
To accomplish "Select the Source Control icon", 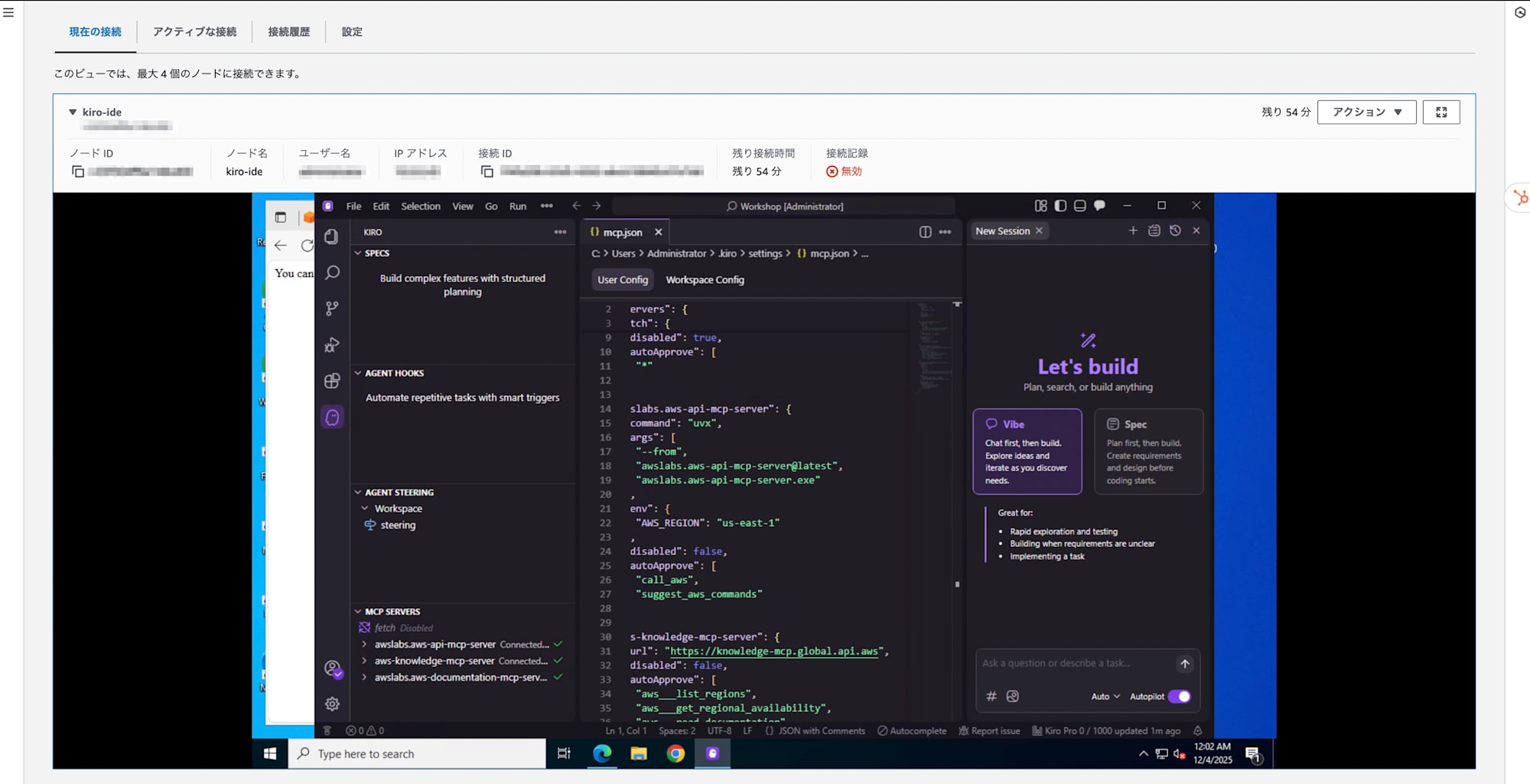I will 332,308.
